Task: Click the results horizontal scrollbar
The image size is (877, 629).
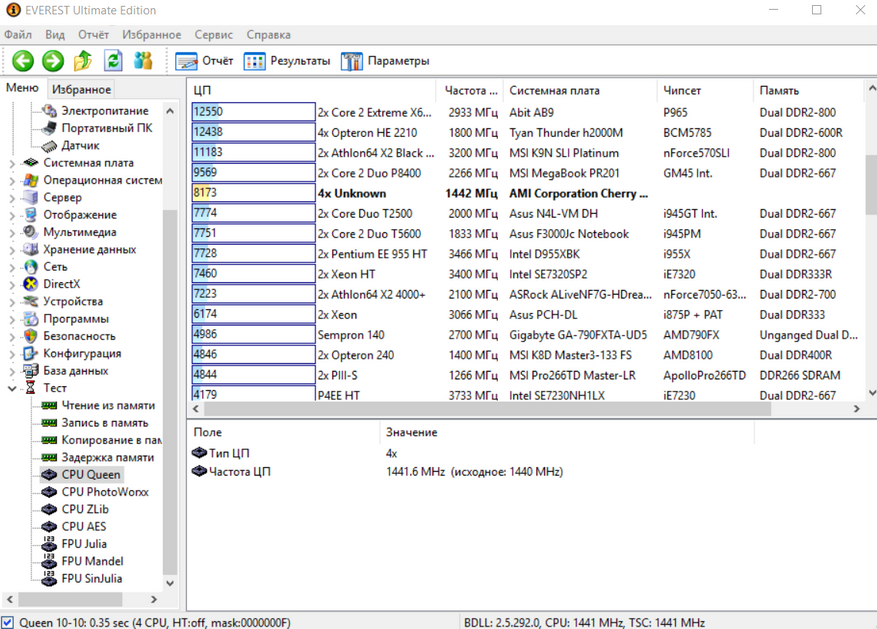Action: tap(480, 409)
